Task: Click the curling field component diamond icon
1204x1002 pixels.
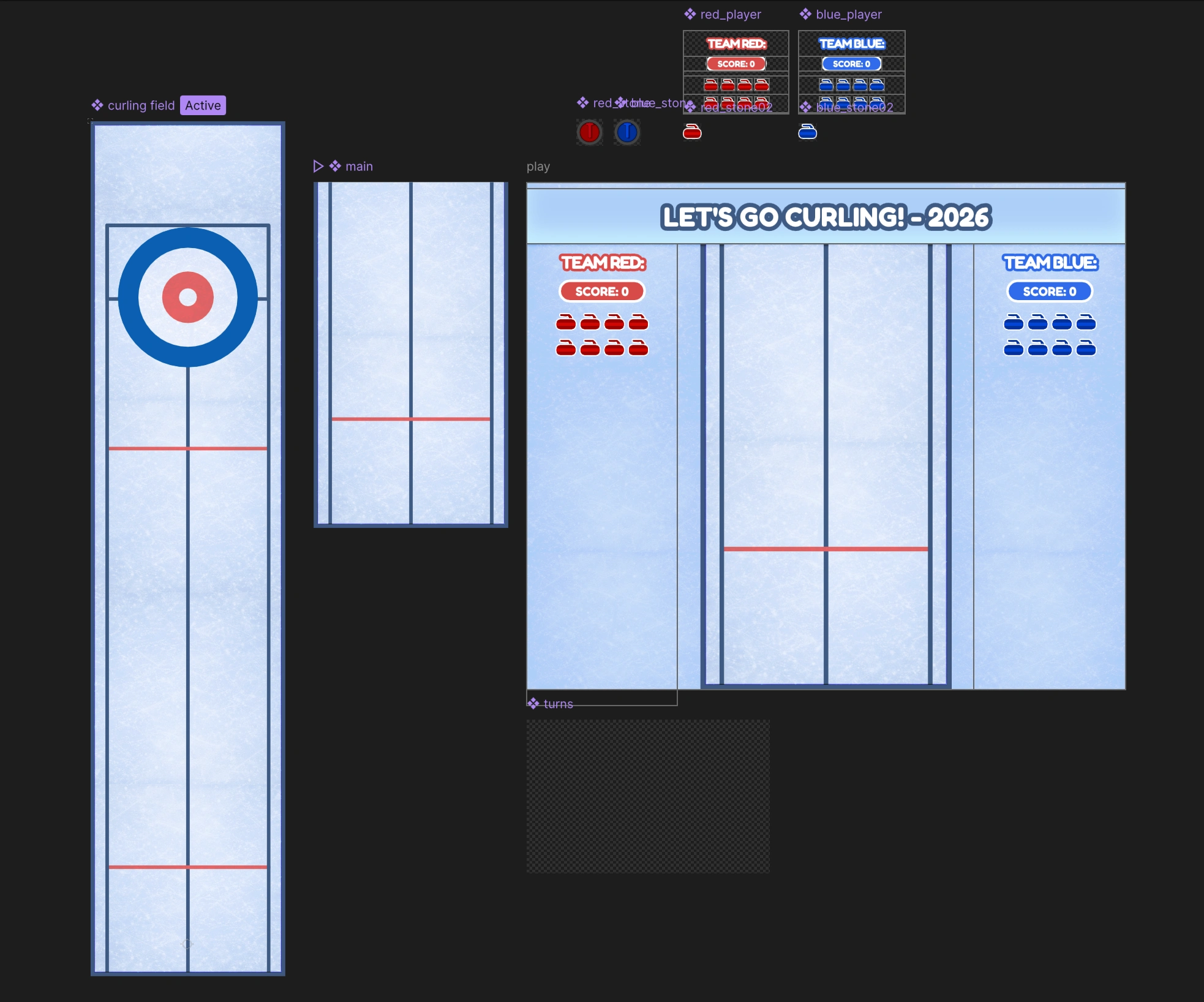Action: (97, 105)
